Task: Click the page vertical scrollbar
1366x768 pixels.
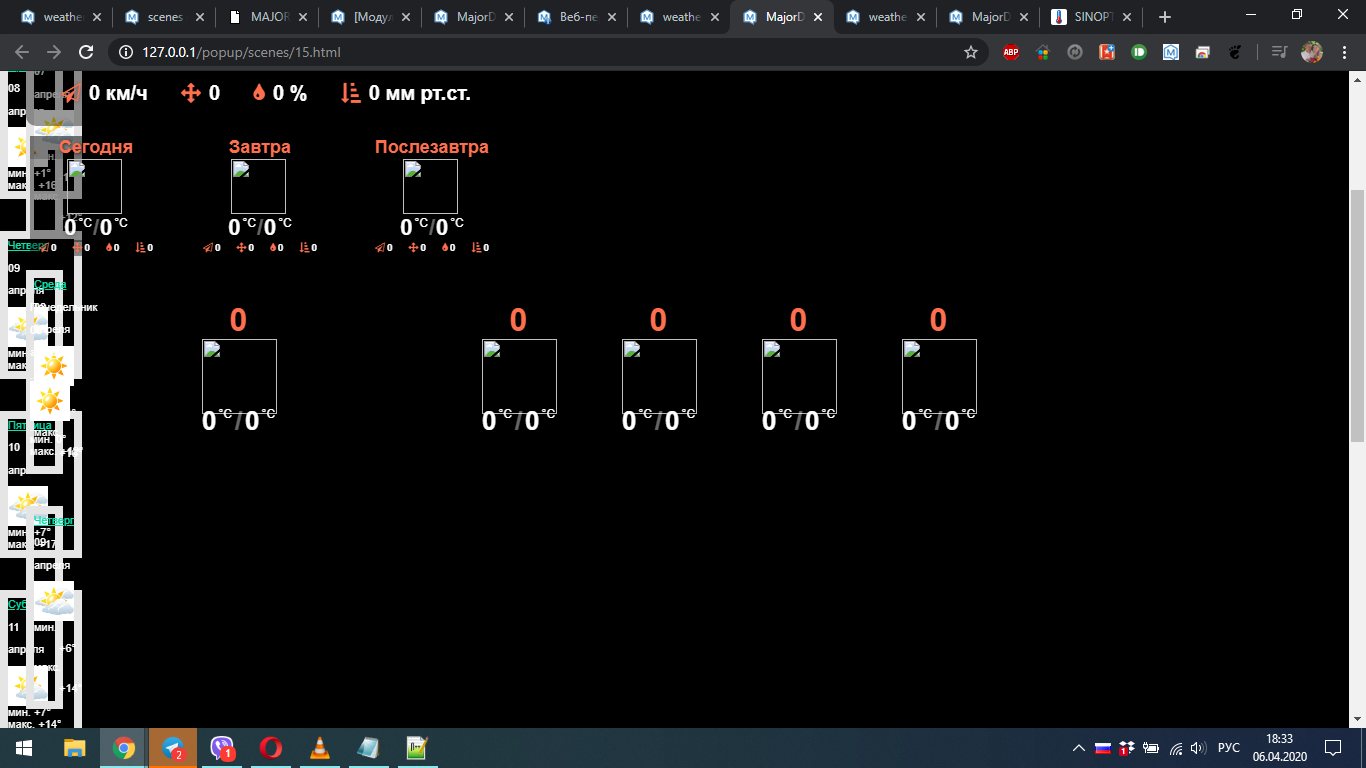Action: [x=1357, y=315]
